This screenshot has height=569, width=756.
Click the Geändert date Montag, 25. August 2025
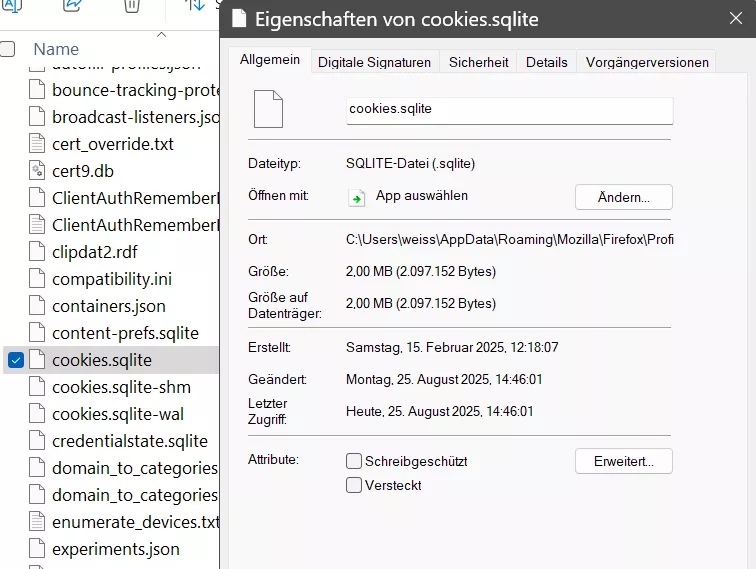click(444, 379)
